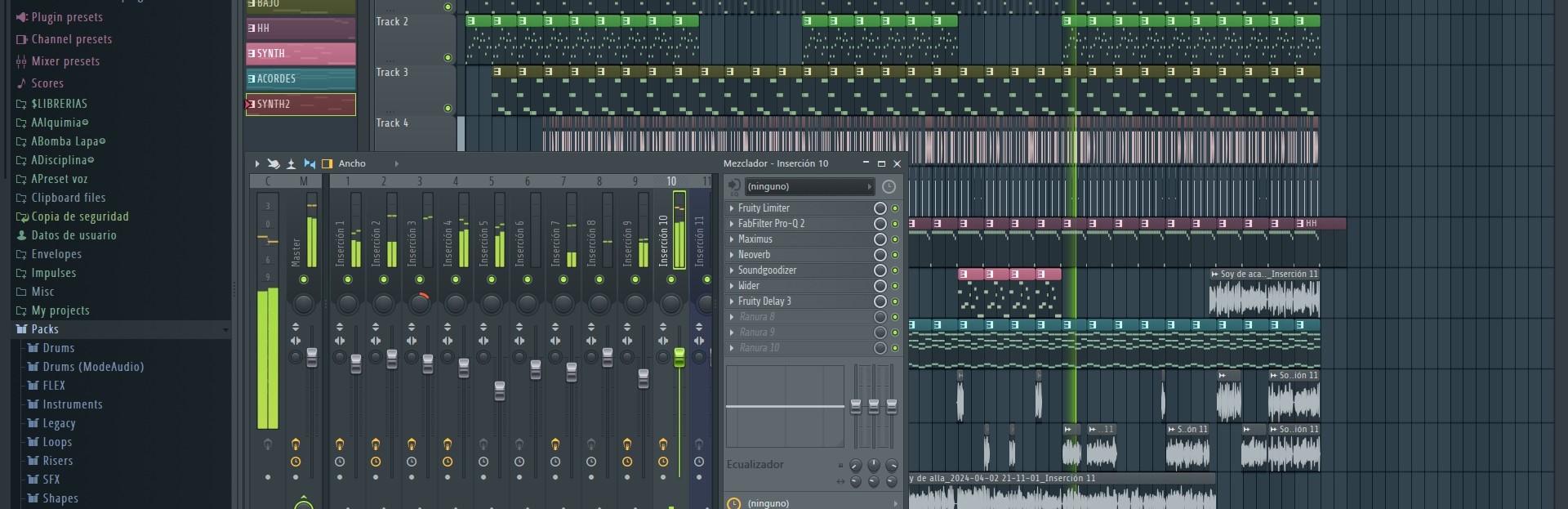Image resolution: width=1568 pixels, height=509 pixels.
Task: Mute the Master mixer track
Action: (304, 280)
